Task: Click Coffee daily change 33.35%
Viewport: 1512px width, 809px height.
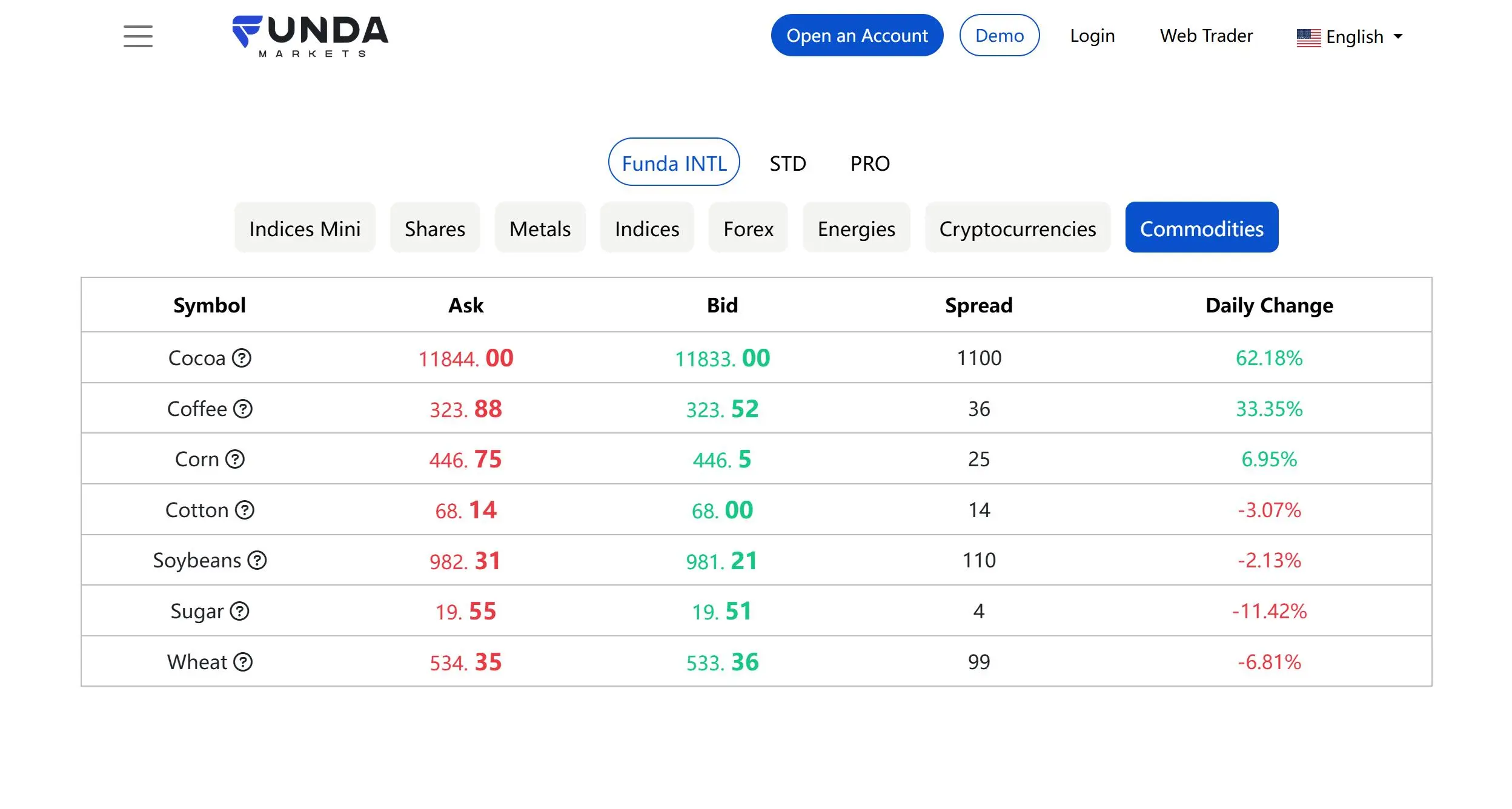Action: click(1269, 409)
